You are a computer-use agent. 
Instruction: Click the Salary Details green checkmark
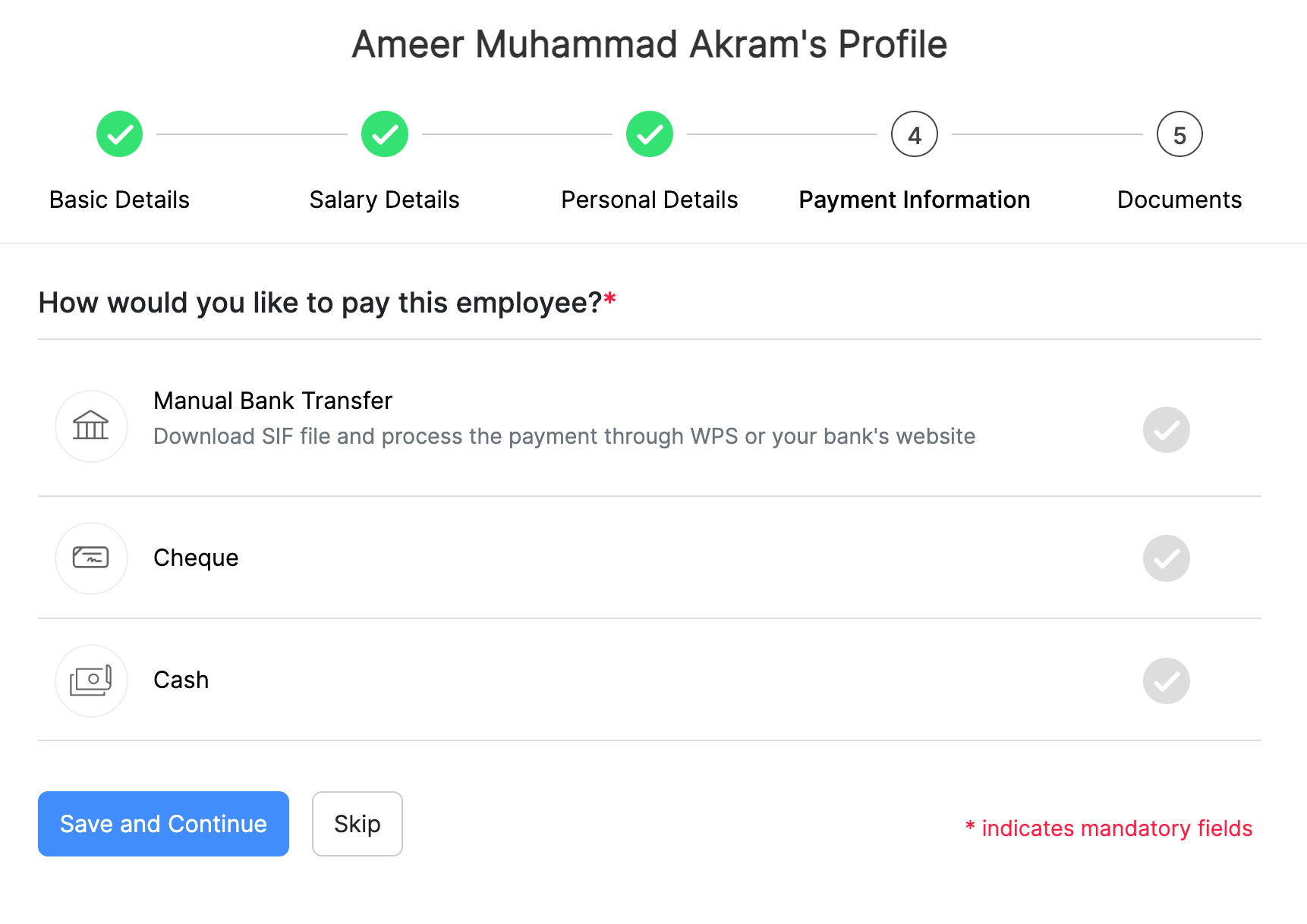click(x=385, y=134)
